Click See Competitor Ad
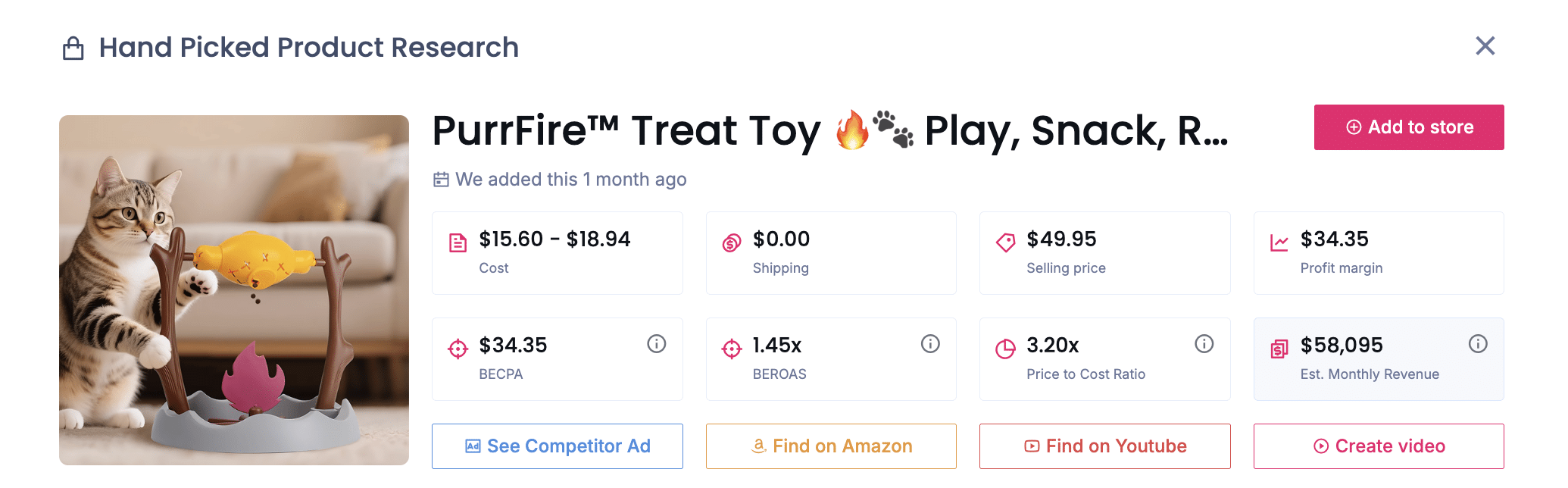This screenshot has height=488, width=1568. click(x=557, y=446)
